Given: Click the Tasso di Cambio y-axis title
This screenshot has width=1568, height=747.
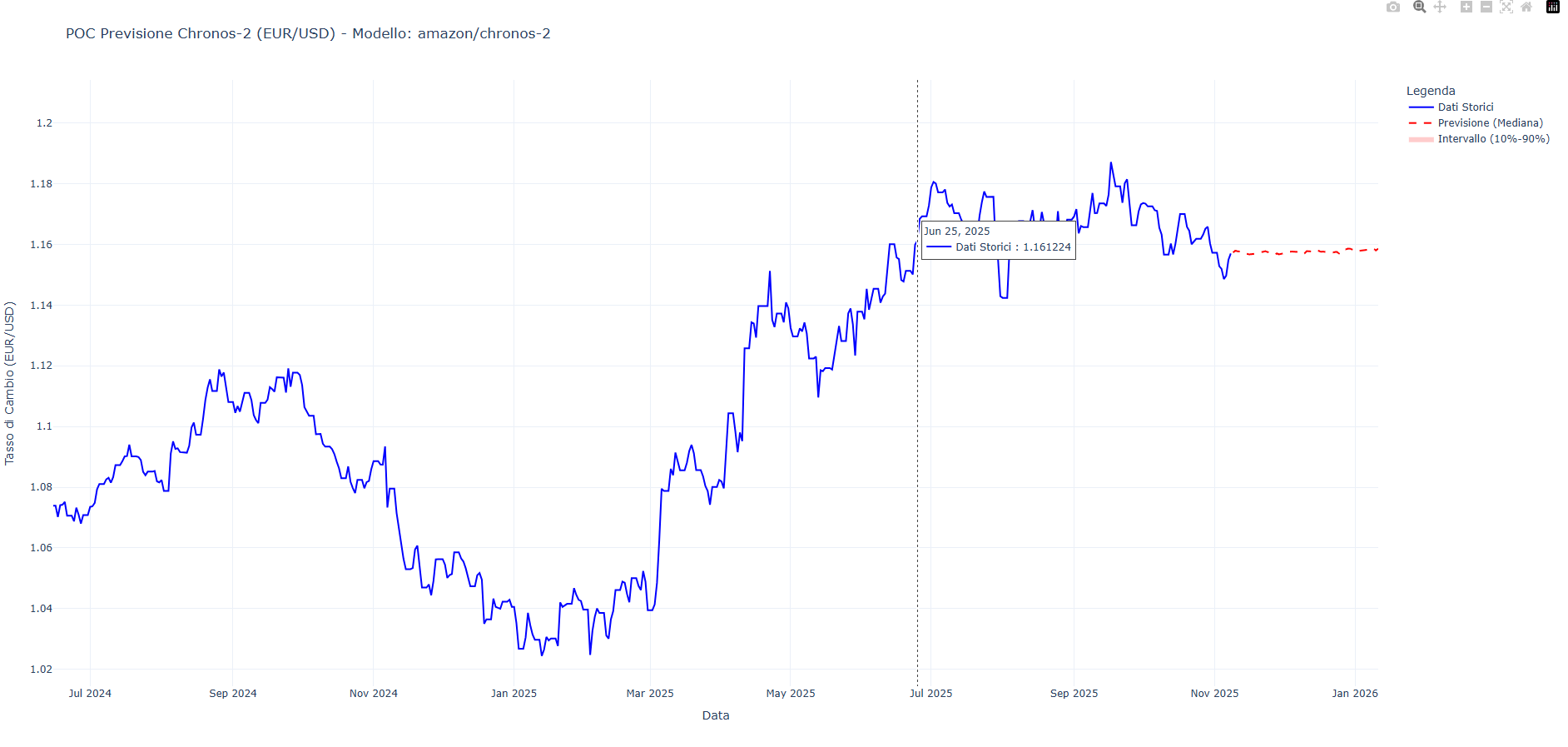Looking at the screenshot, I should coord(10,383).
